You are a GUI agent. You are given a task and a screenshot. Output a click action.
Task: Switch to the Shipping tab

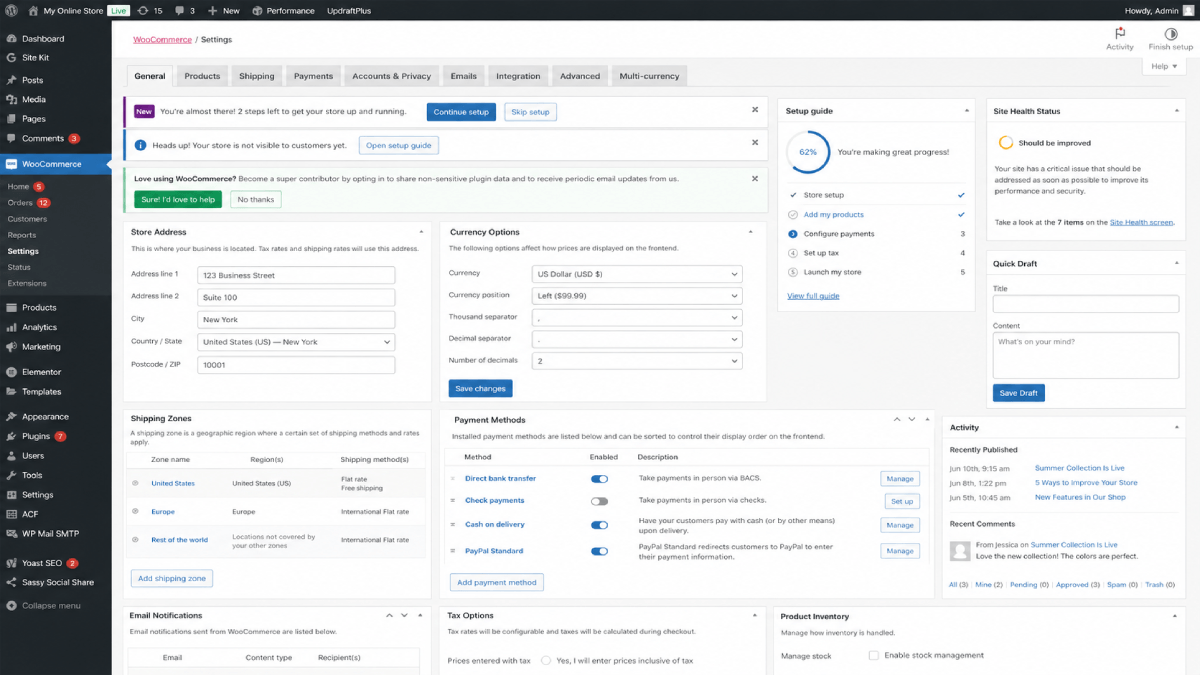(257, 76)
